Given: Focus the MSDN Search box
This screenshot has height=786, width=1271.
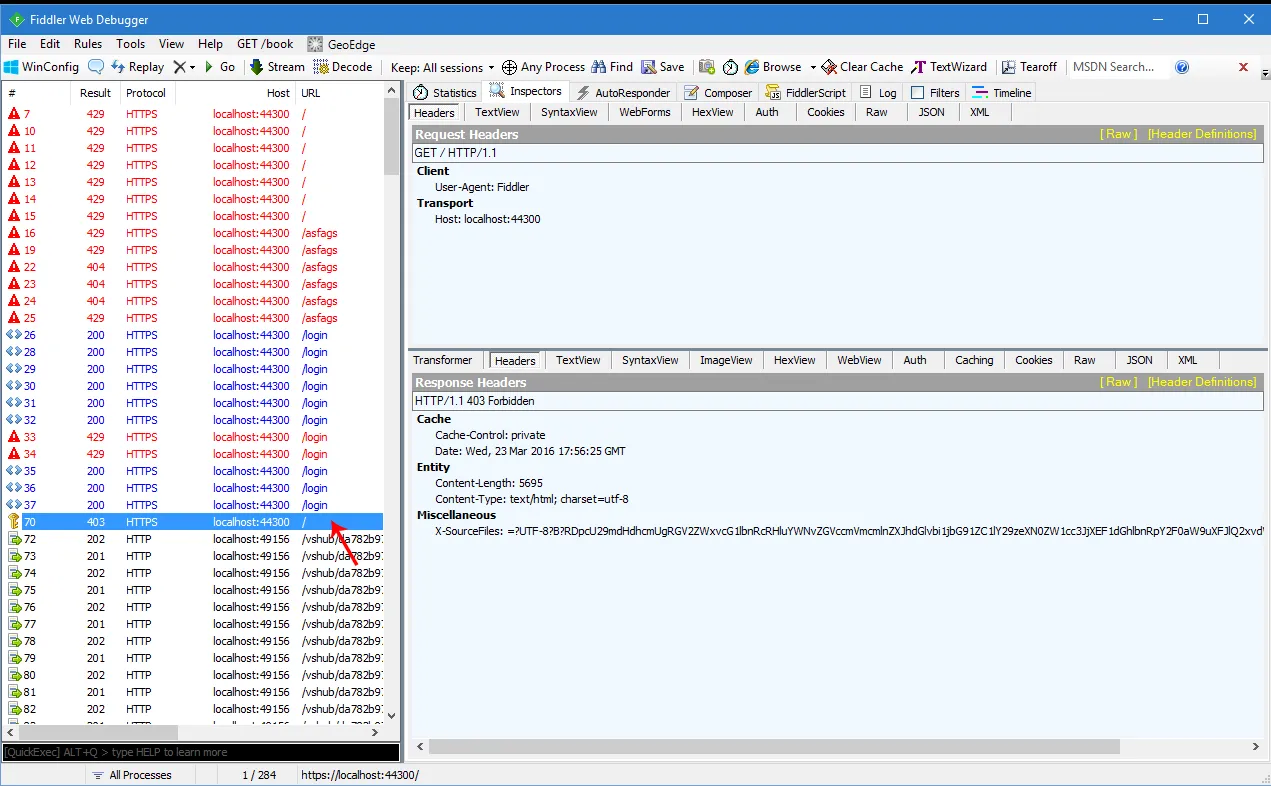Looking at the screenshot, I should (x=1118, y=67).
